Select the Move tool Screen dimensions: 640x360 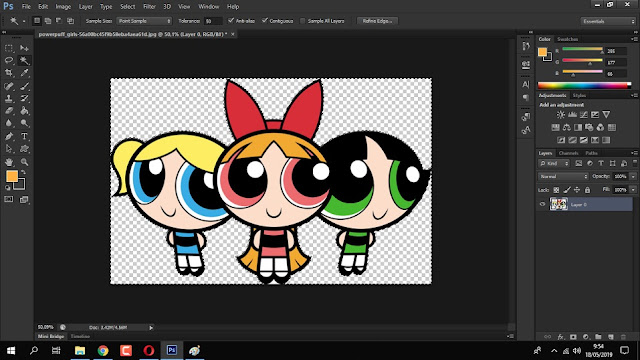coord(24,48)
